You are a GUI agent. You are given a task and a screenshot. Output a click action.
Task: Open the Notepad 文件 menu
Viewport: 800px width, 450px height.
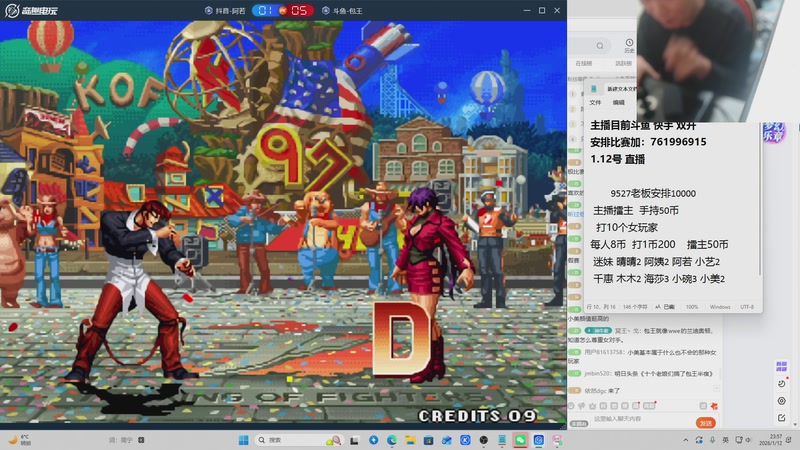(595, 103)
